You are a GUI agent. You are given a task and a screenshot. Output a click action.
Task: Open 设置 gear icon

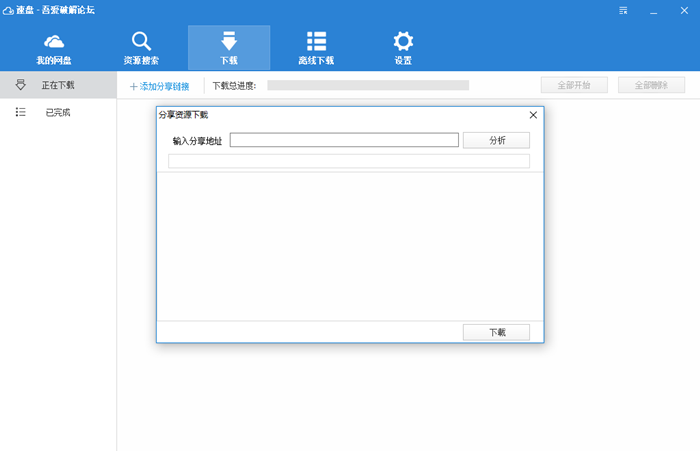[x=403, y=42]
